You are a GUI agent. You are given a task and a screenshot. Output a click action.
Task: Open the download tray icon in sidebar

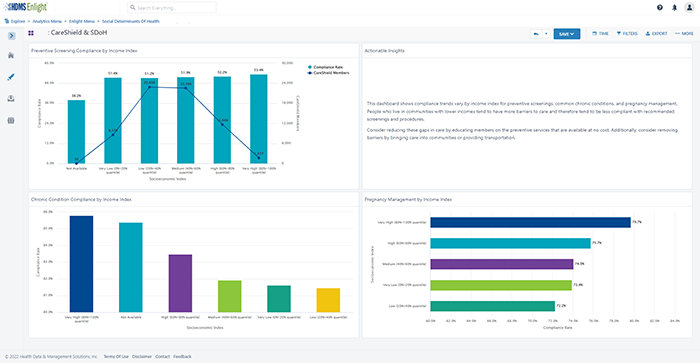click(11, 98)
